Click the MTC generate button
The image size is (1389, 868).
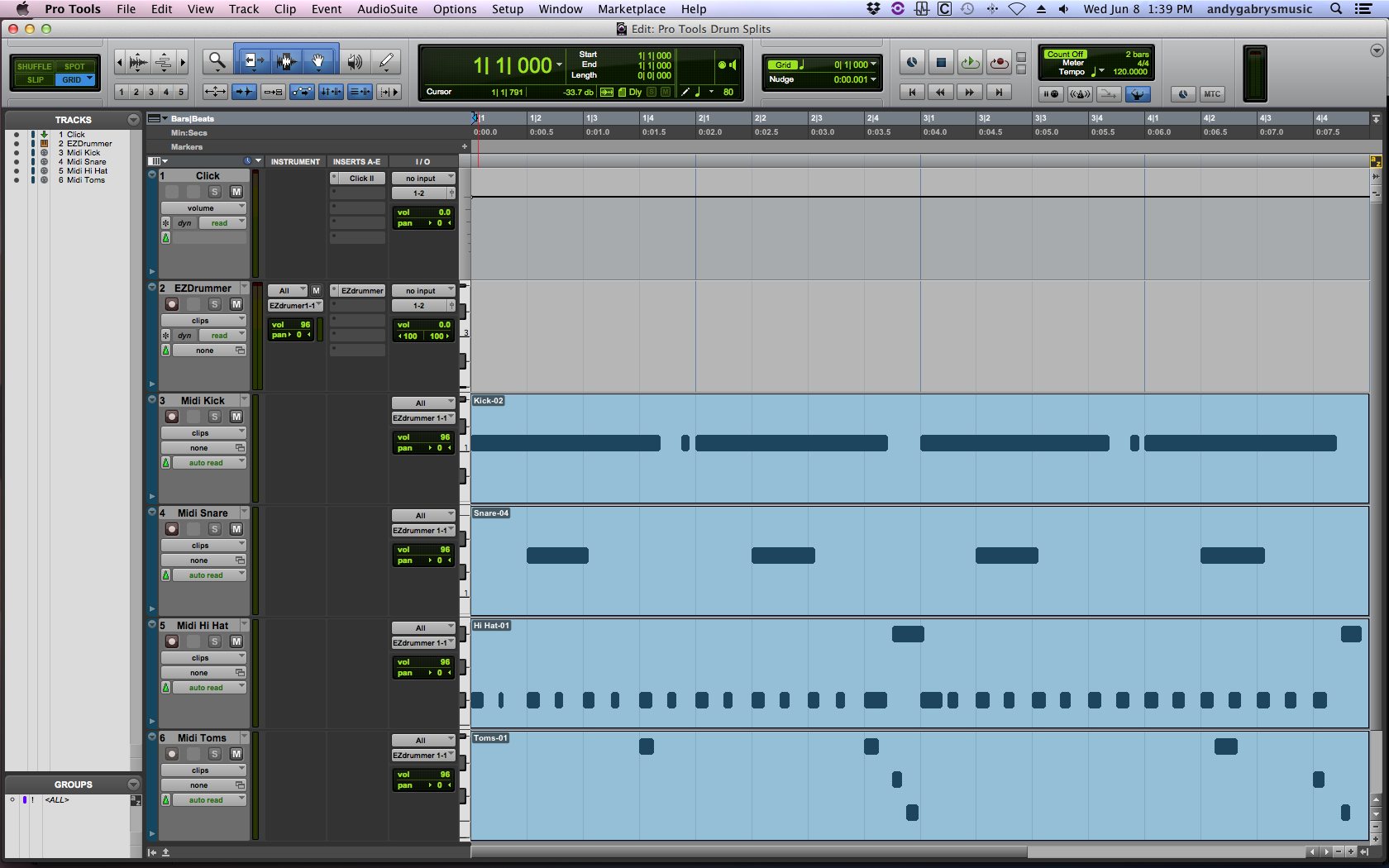click(x=1212, y=94)
